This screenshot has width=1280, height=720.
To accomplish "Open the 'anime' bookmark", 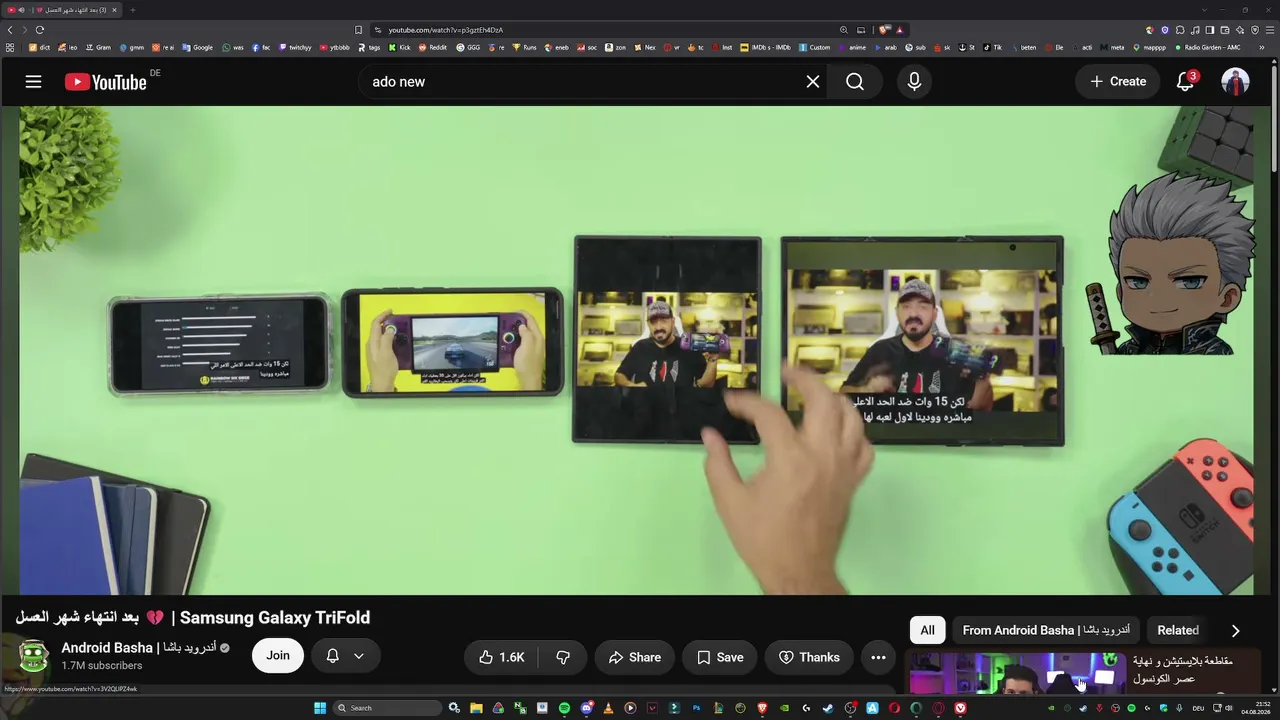I will coord(852,47).
